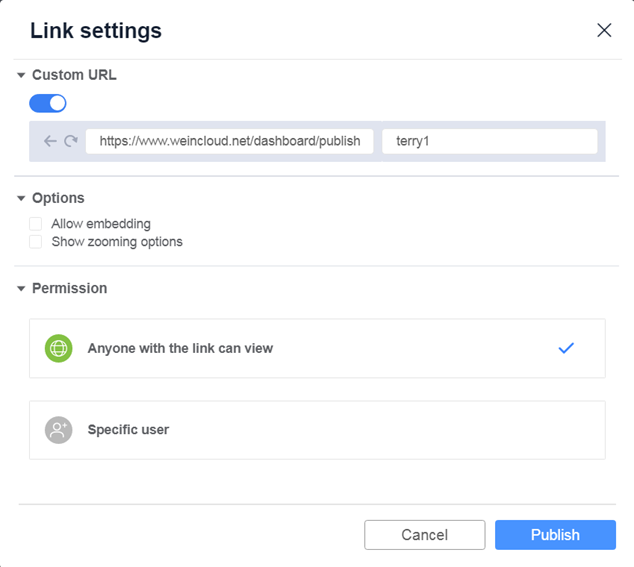Click the weincloud.net base URL field

point(229,141)
